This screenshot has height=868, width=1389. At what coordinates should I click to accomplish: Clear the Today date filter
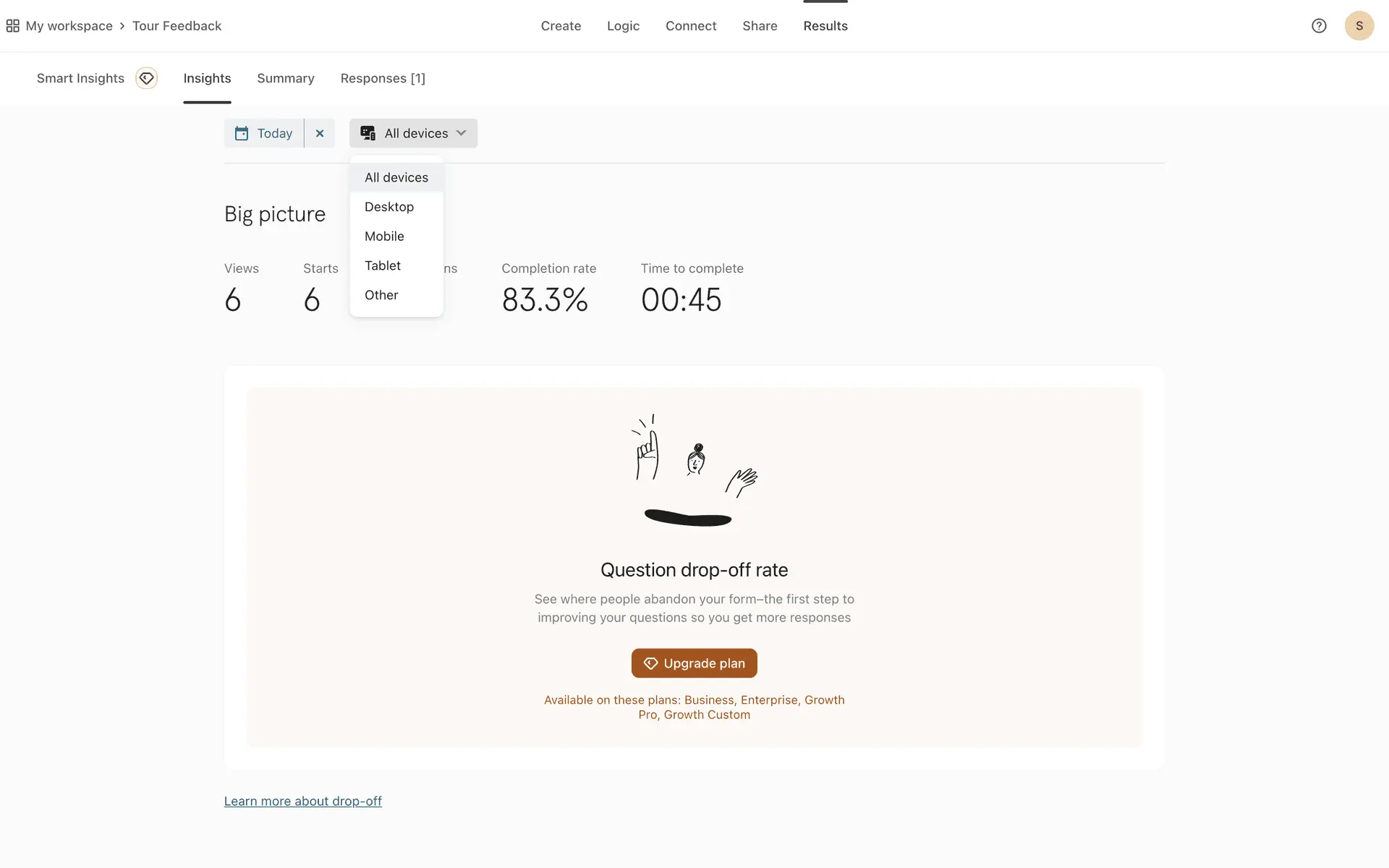(x=320, y=134)
